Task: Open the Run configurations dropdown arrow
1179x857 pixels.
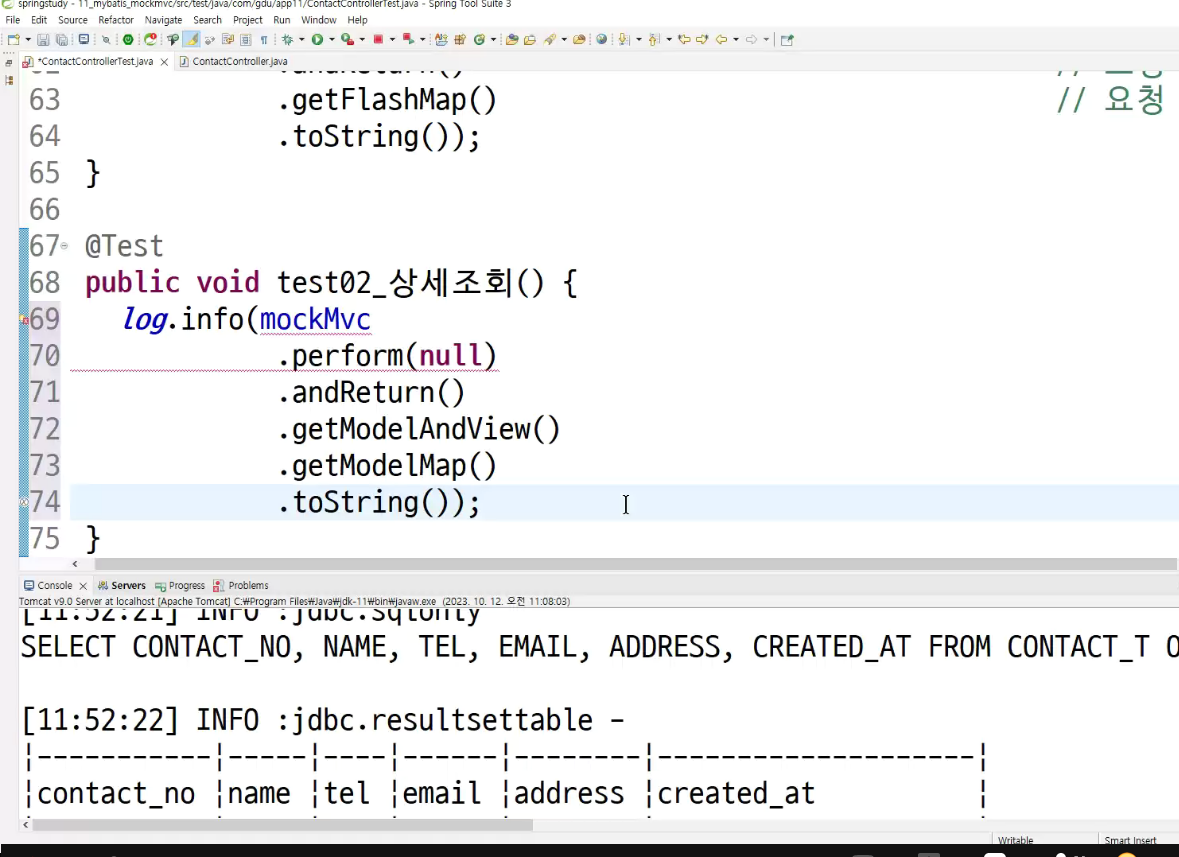Action: point(332,40)
